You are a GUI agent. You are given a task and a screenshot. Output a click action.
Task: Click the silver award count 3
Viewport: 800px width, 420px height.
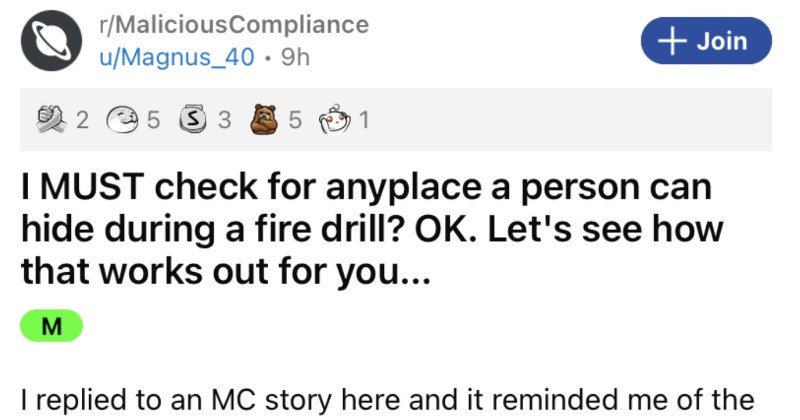pos(224,121)
